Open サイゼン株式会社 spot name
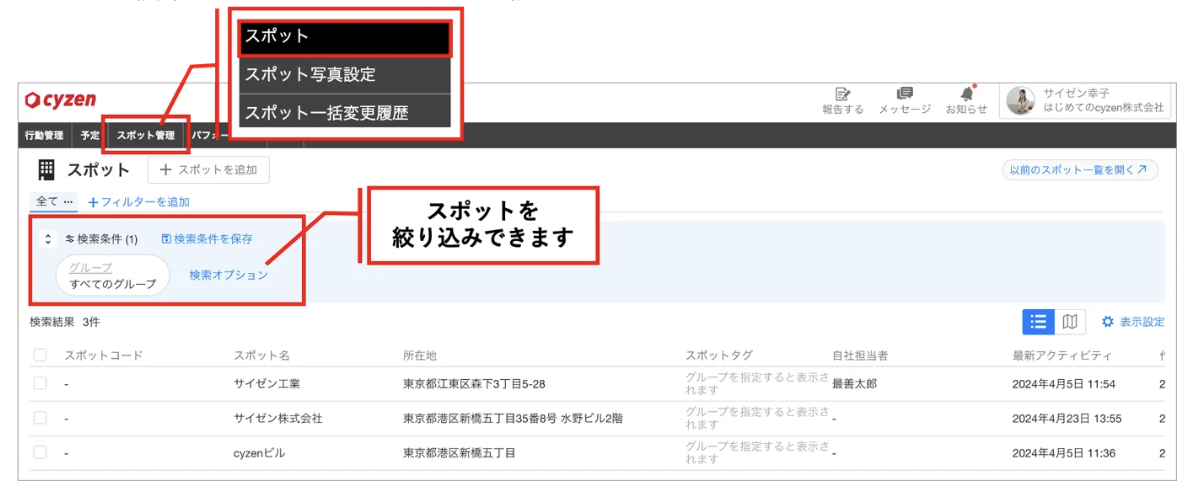Viewport: 1190px width, 492px height. coord(279,418)
